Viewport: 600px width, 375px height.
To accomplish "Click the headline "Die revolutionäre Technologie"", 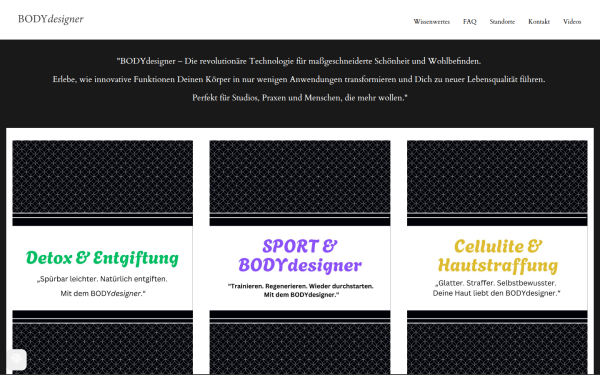I will click(x=239, y=61).
